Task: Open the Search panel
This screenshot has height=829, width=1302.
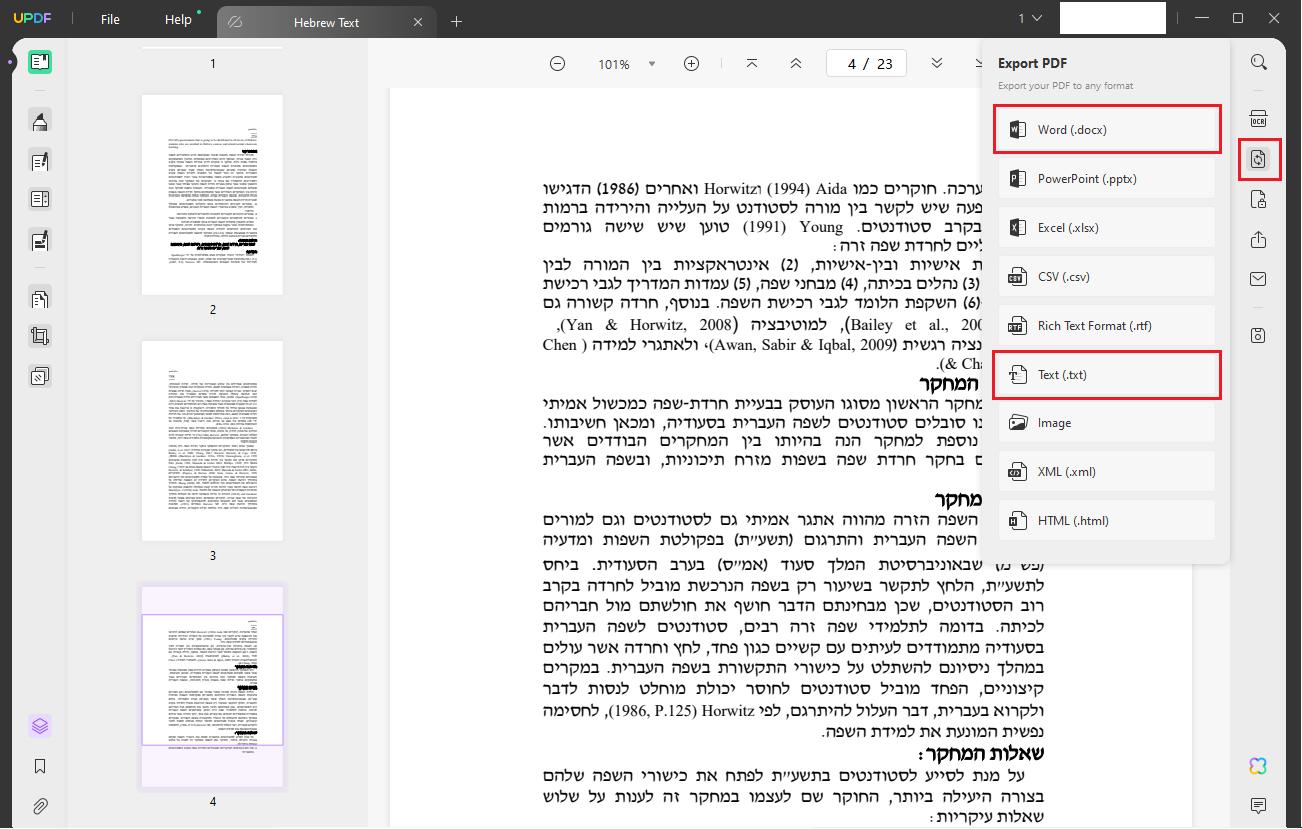Action: tap(1259, 62)
